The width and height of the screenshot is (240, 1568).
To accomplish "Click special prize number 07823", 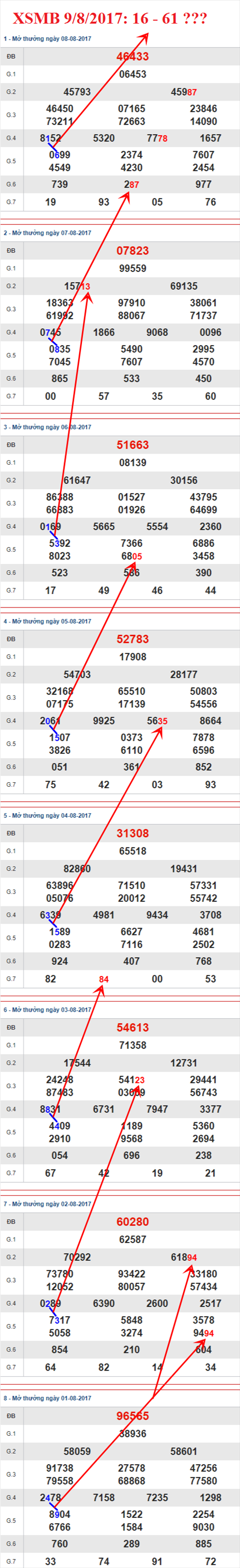I will click(132, 251).
